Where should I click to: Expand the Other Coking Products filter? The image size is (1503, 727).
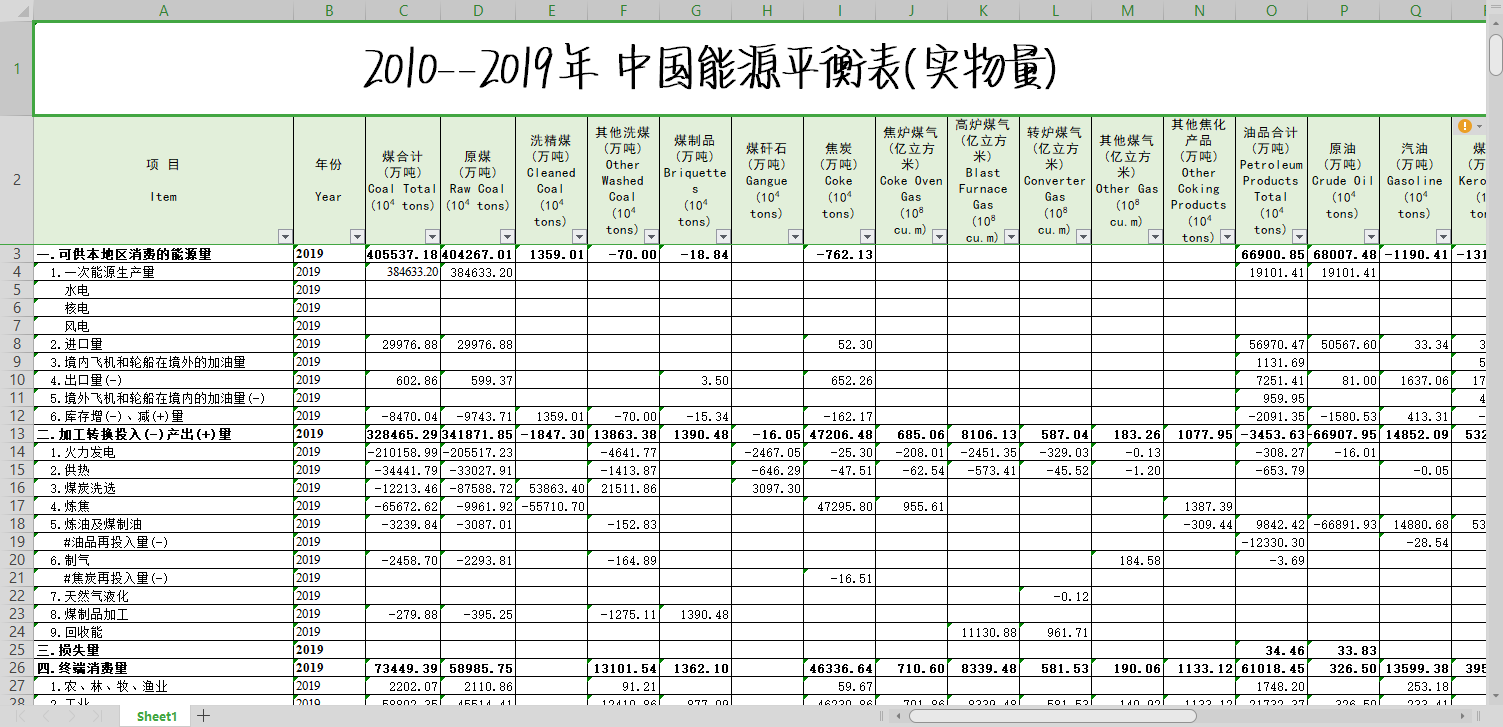[1227, 237]
